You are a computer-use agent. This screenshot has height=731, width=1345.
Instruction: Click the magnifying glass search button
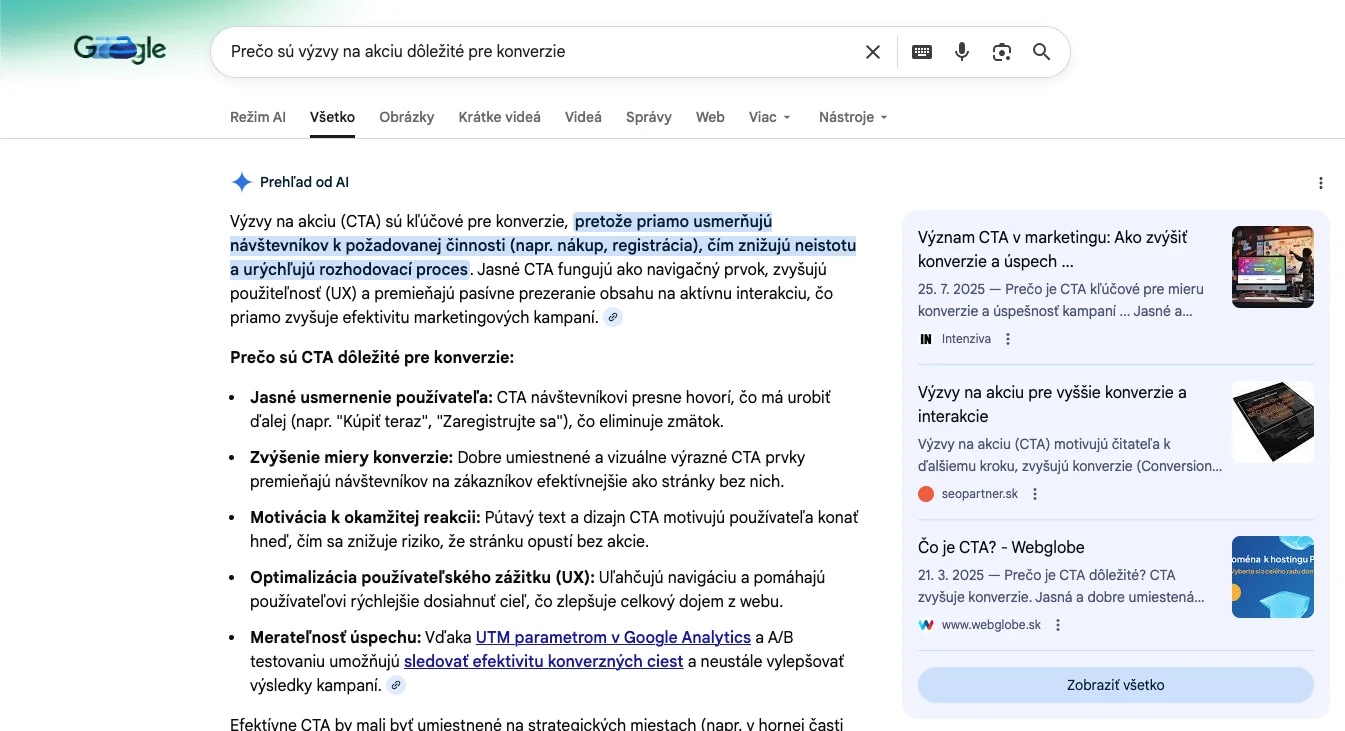(x=1041, y=52)
